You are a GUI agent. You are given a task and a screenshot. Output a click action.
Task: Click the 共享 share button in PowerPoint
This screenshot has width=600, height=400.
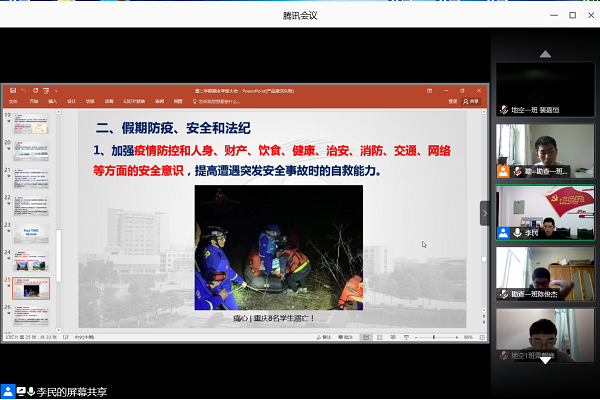[472, 101]
